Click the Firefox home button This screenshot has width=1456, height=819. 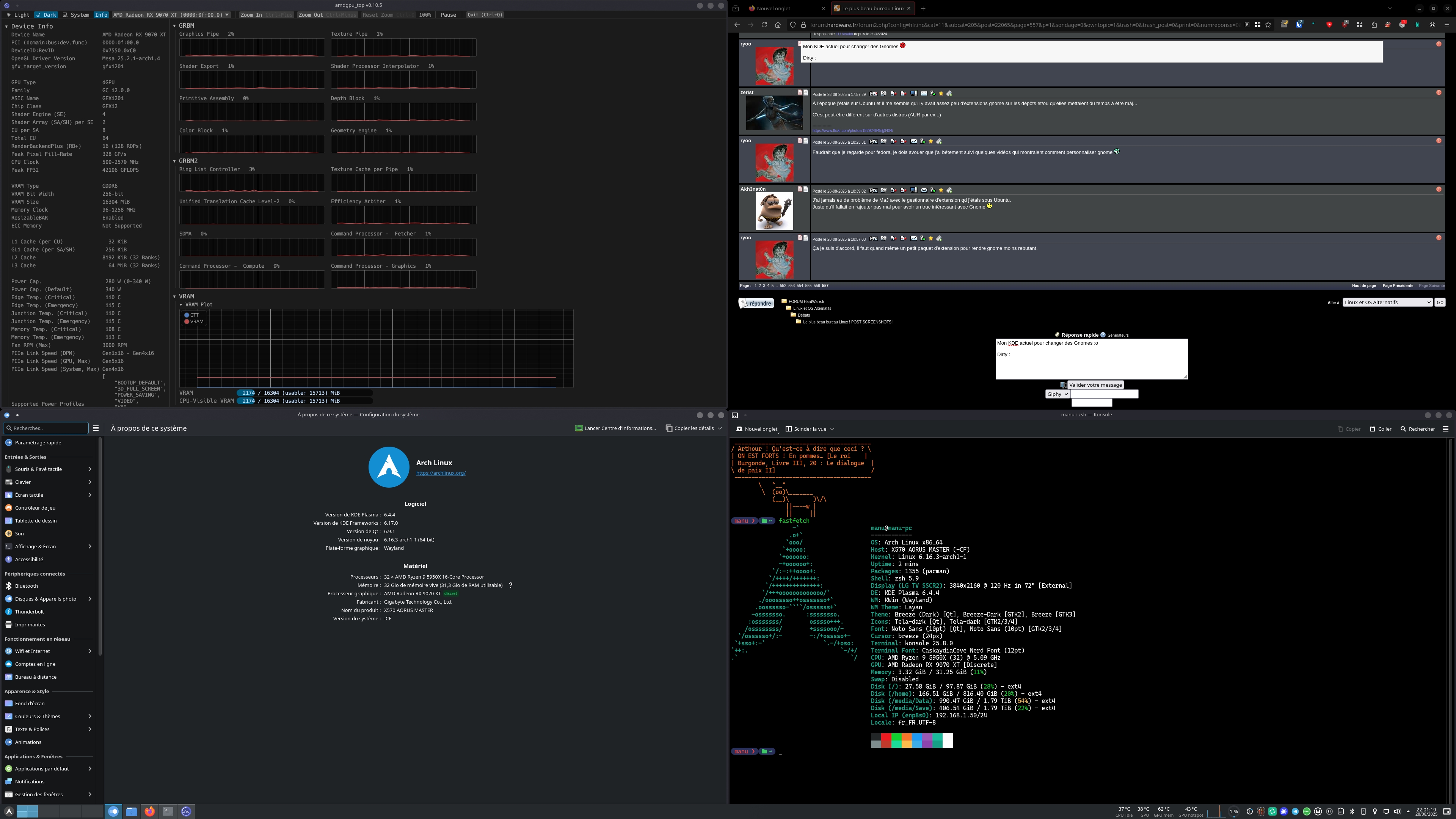[x=778, y=25]
